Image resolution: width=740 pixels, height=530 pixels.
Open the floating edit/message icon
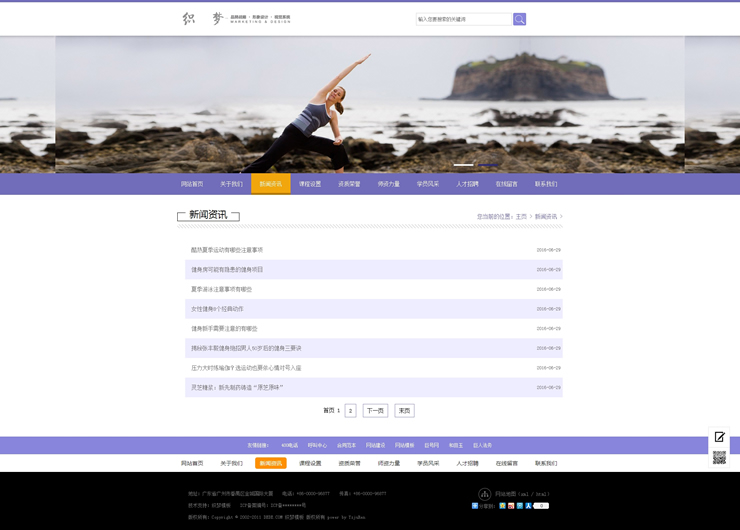pyautogui.click(x=719, y=437)
